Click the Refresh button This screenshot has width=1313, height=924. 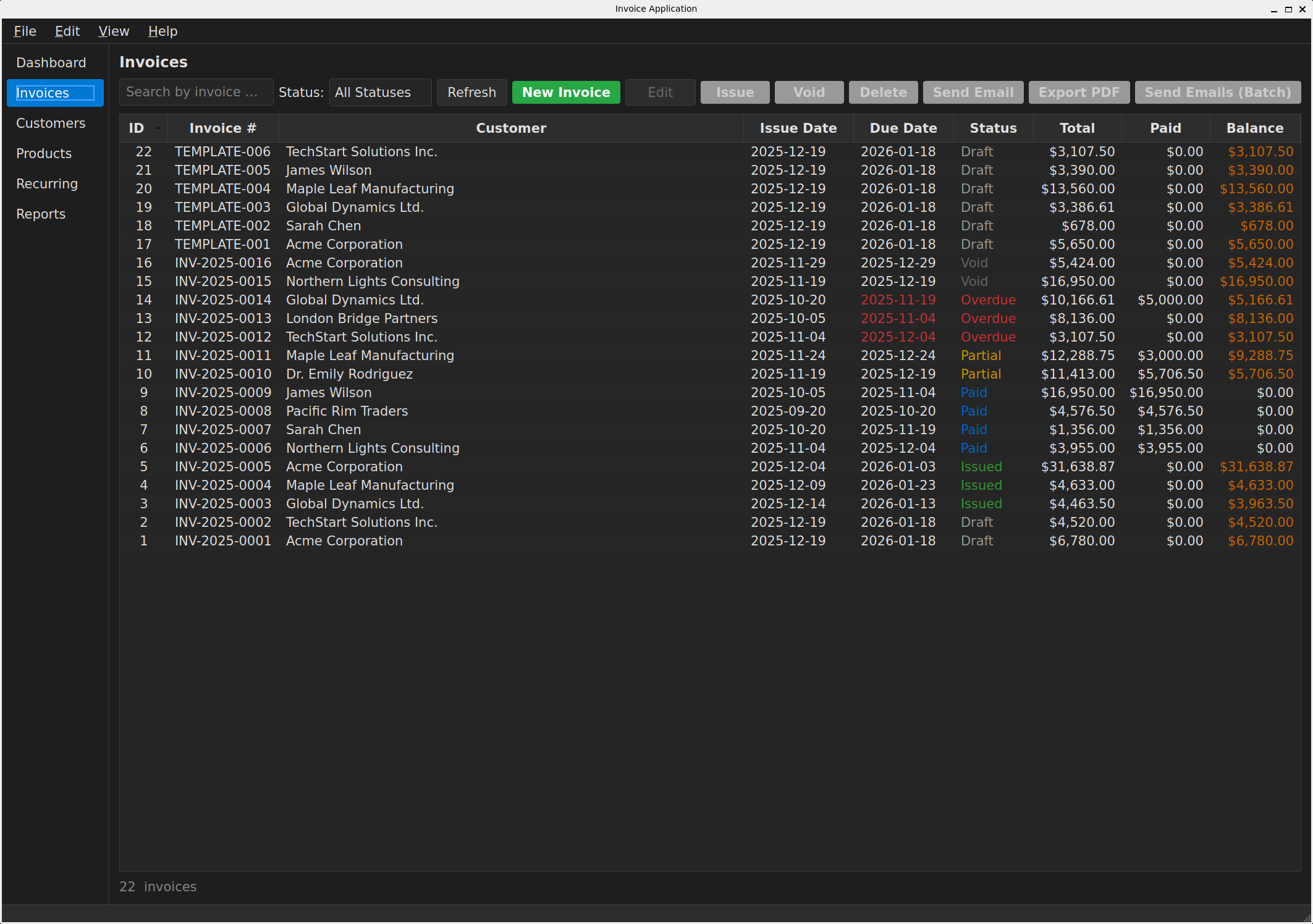tap(471, 92)
